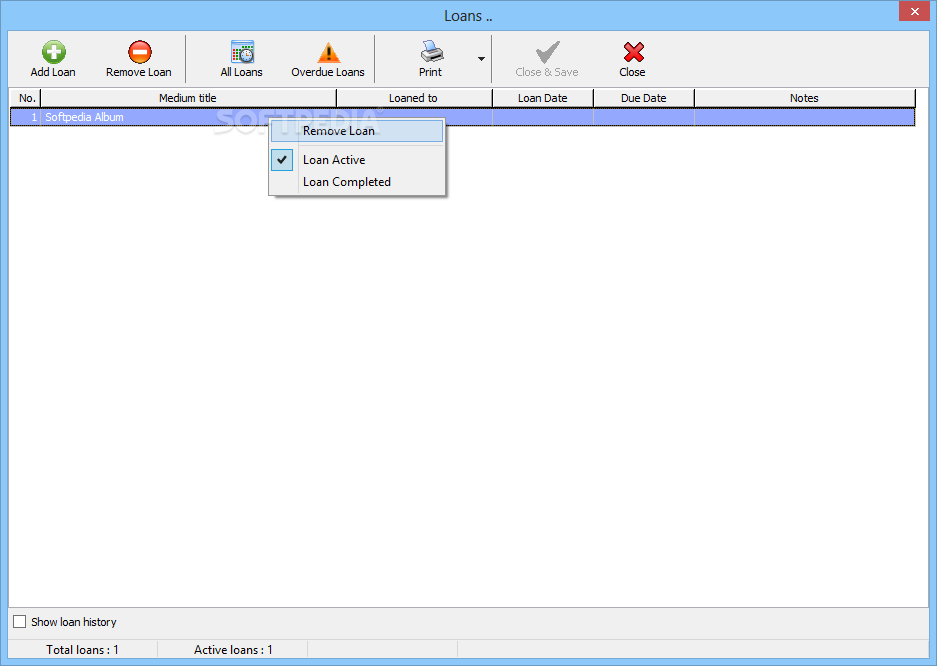The width and height of the screenshot is (937, 666).
Task: Click the Print printer icon
Action: pyautogui.click(x=431, y=51)
